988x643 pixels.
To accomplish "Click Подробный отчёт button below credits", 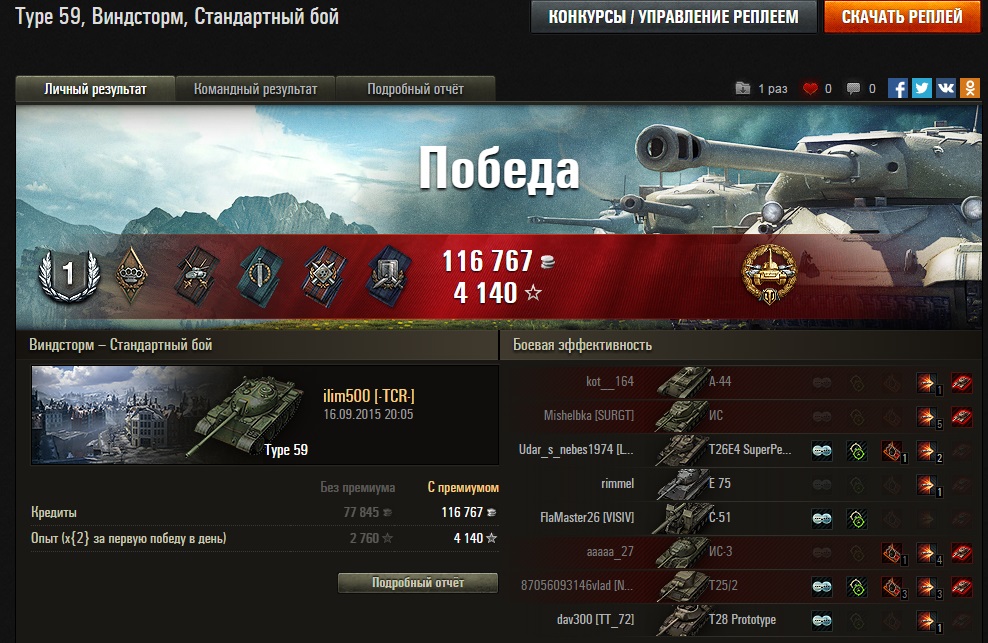I will coord(418,582).
